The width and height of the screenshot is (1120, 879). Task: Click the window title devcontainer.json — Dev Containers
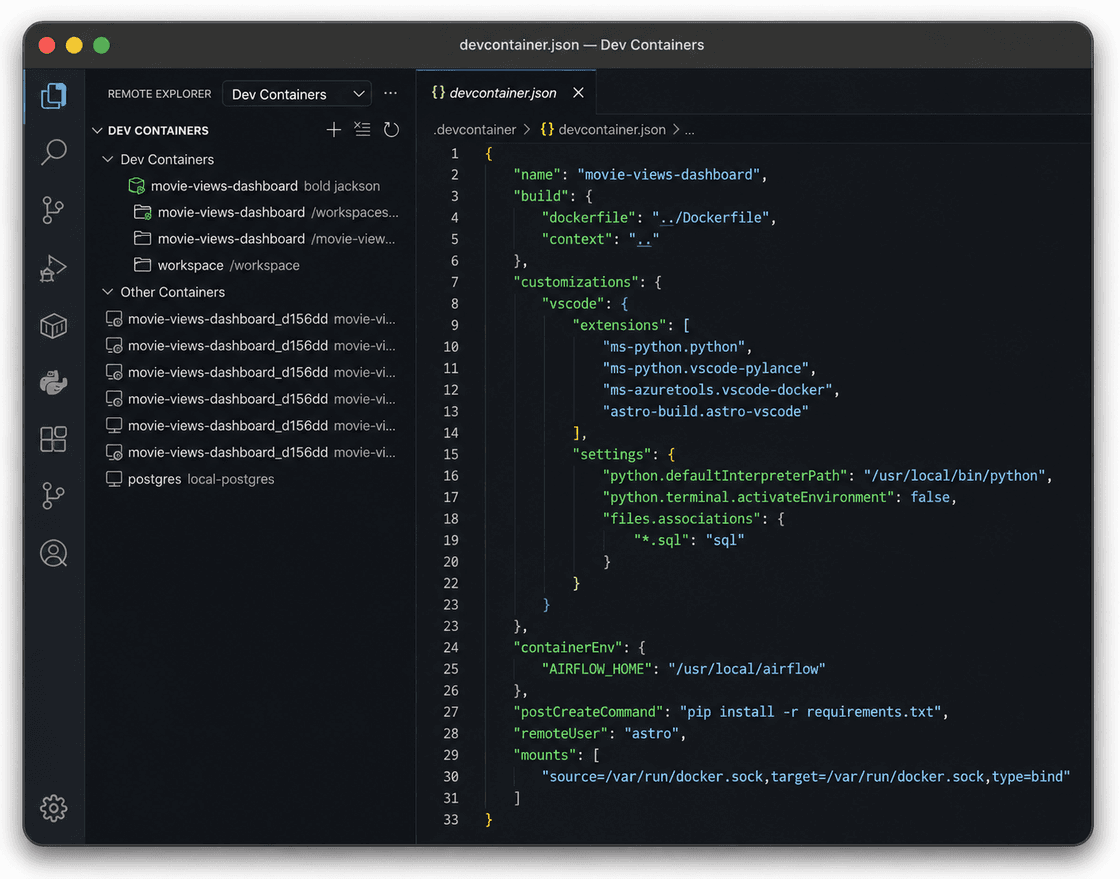tap(581, 45)
